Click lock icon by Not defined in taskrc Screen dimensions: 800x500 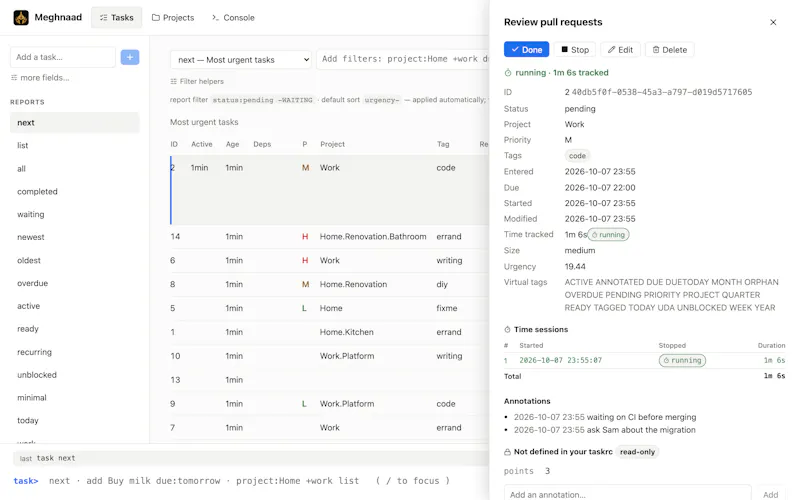[x=507, y=452]
